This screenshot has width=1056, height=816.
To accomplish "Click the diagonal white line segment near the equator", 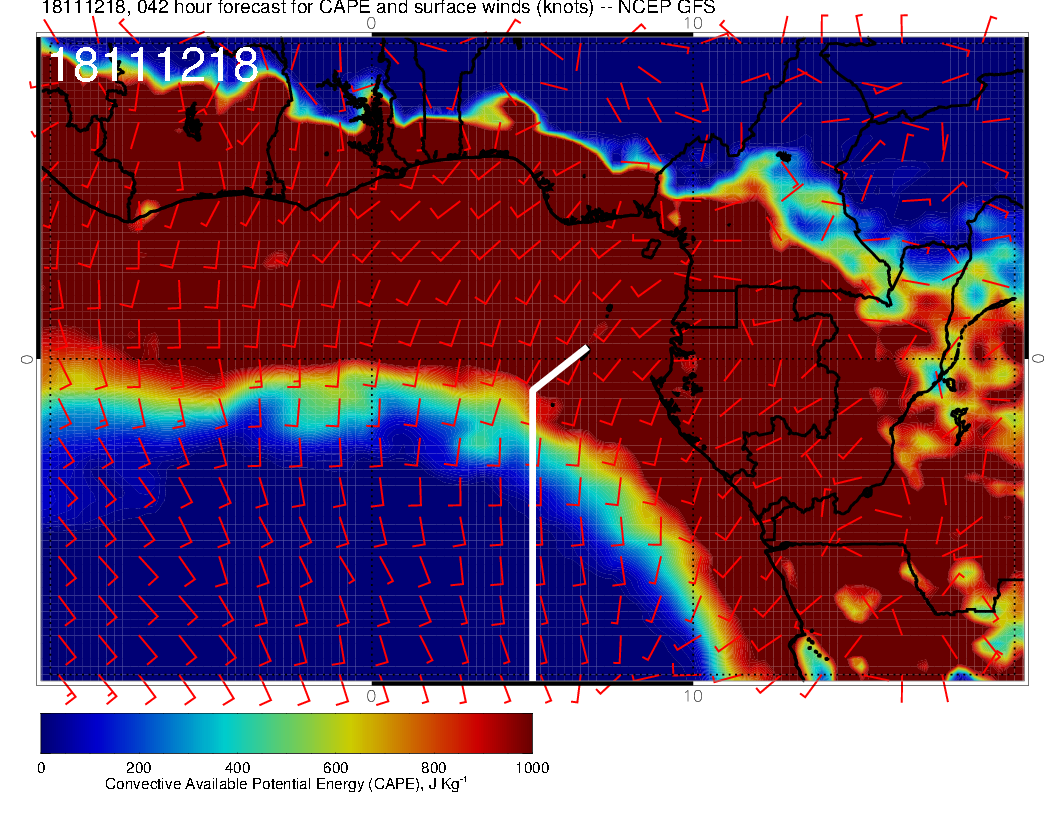I will [x=560, y=369].
